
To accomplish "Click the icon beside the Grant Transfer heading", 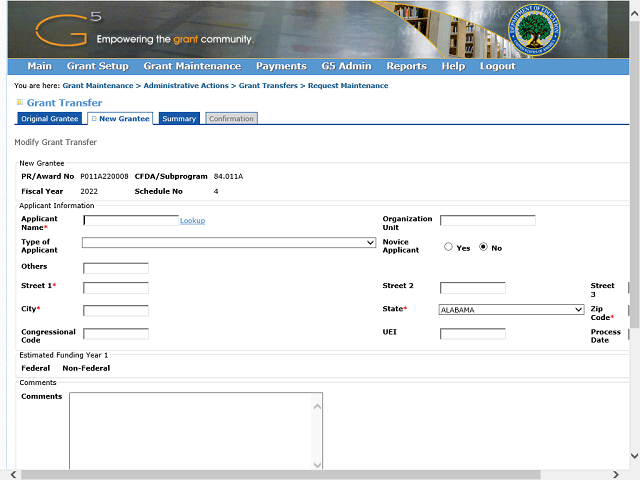I will coord(20,102).
